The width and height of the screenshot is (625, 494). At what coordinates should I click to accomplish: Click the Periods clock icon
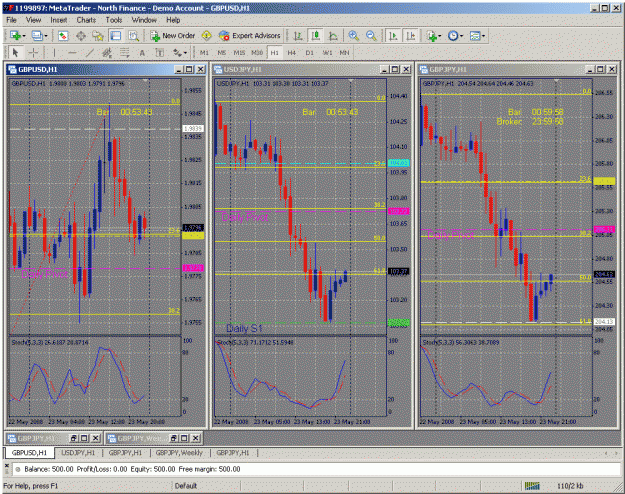coord(453,36)
